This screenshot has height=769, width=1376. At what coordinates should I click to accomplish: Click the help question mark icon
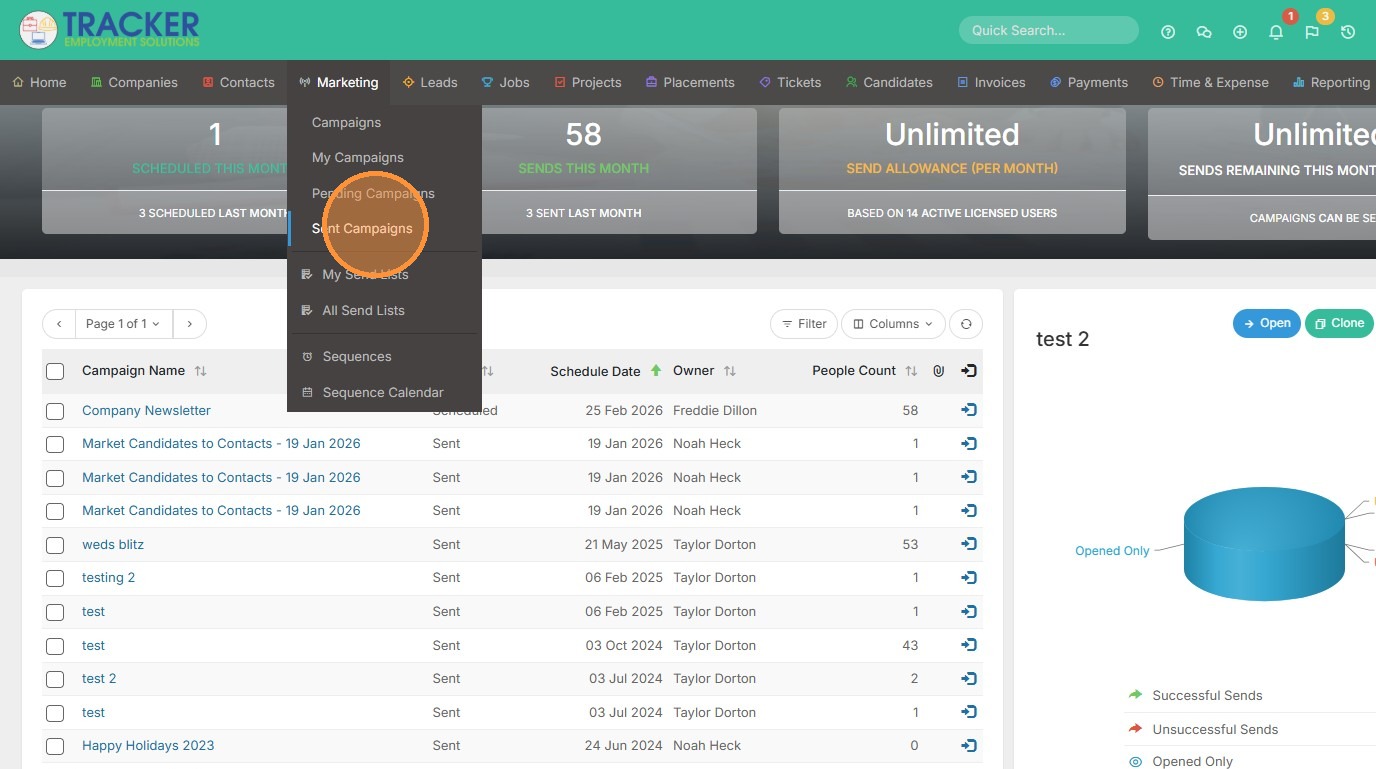(x=1168, y=32)
